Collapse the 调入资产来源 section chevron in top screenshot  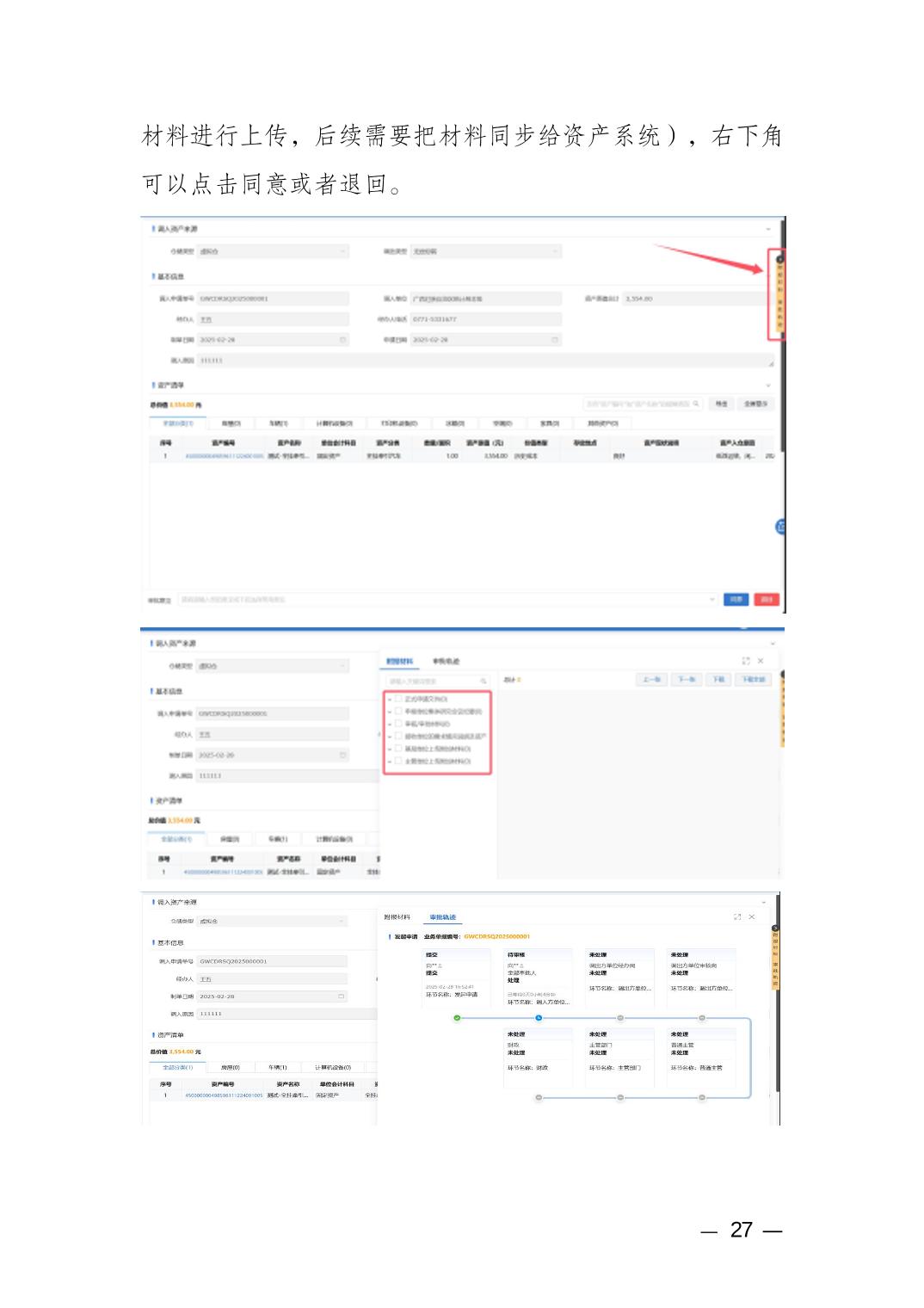[768, 229]
